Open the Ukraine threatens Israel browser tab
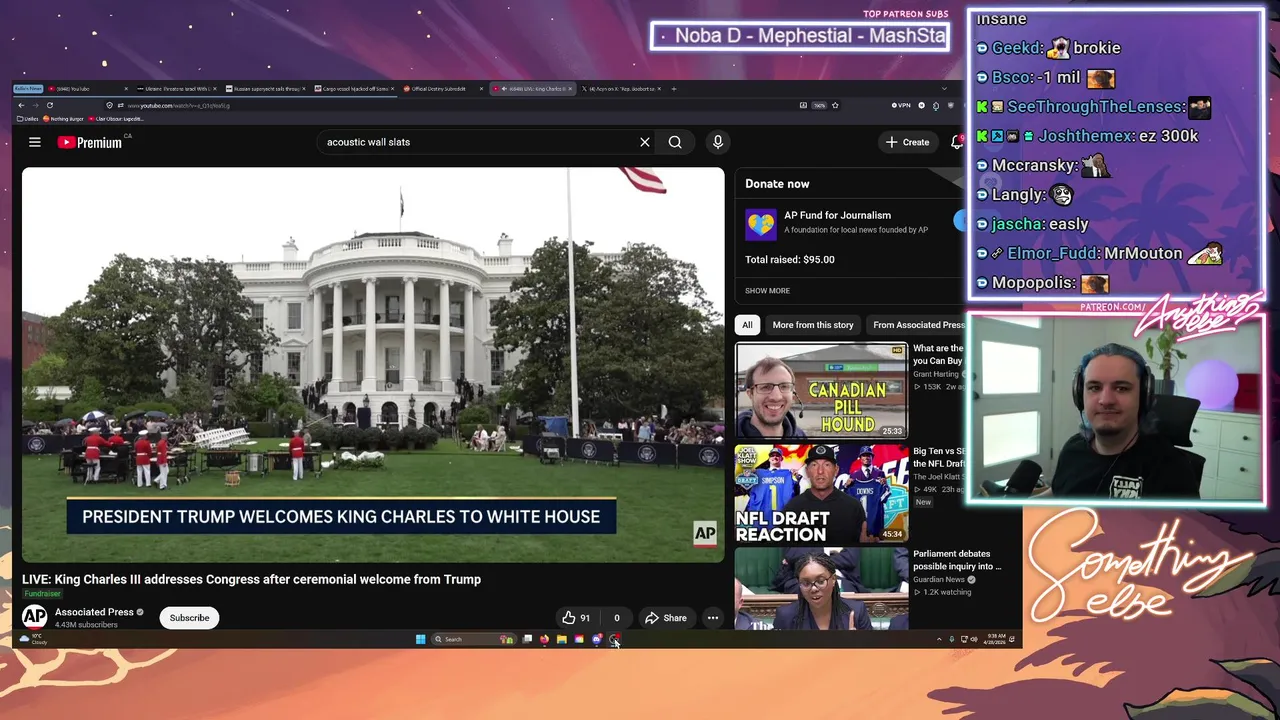Viewport: 1280px width, 720px height. 177,89
